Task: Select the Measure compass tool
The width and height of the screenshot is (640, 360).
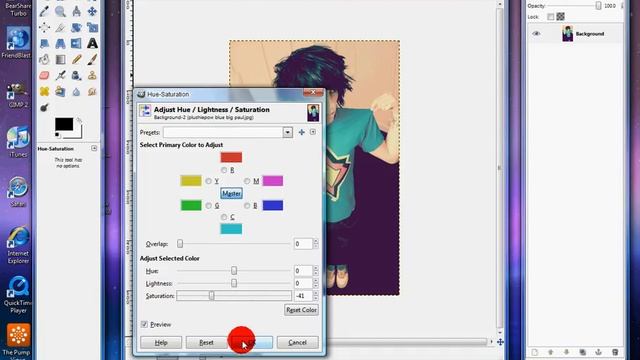Action: pyautogui.click(x=76, y=11)
